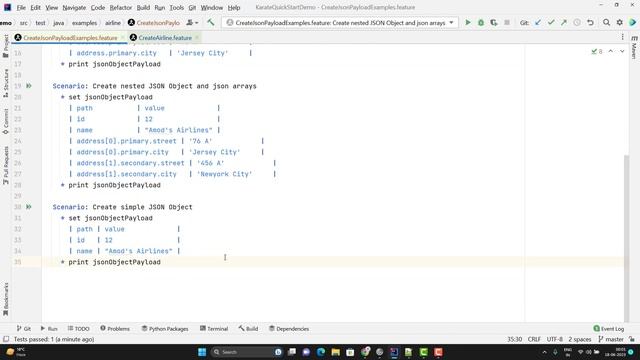Update project via Git blue arrow
This screenshot has height=360, width=640.
pyautogui.click(x=538, y=23)
